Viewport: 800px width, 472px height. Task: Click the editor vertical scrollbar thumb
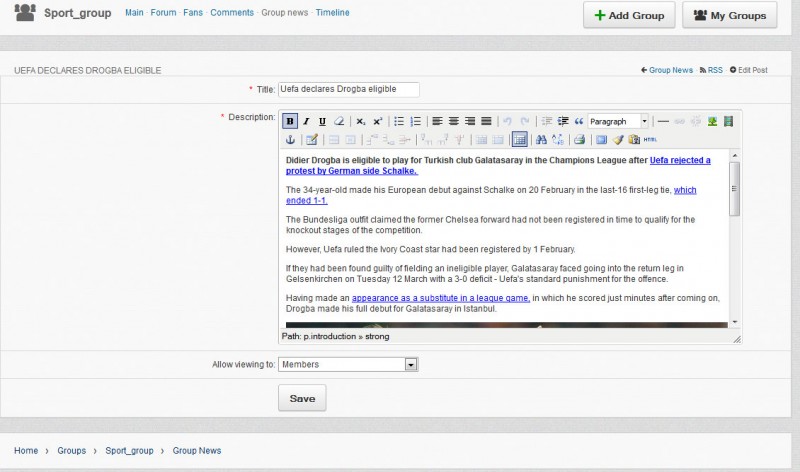click(734, 189)
